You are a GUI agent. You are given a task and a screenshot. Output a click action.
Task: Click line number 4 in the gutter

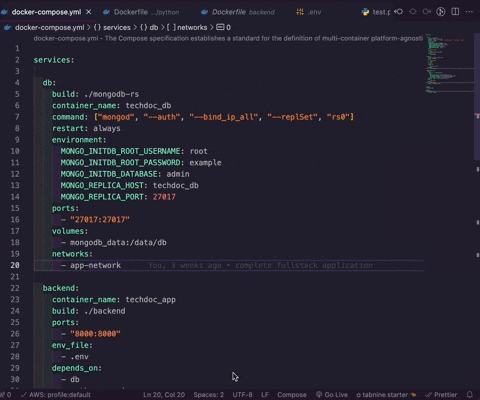coord(17,83)
